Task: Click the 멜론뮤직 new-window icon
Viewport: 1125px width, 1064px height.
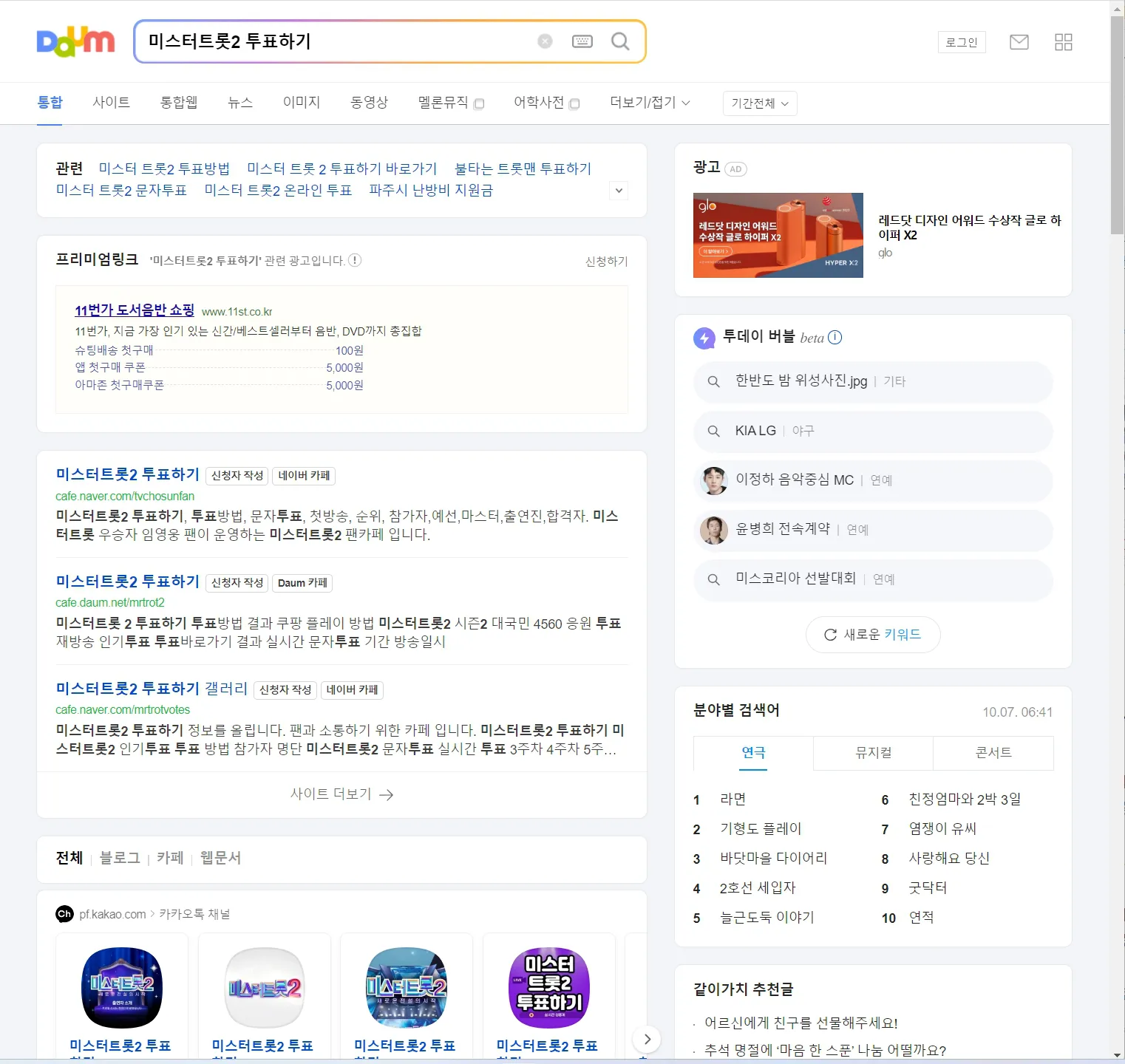Action: 479,103
